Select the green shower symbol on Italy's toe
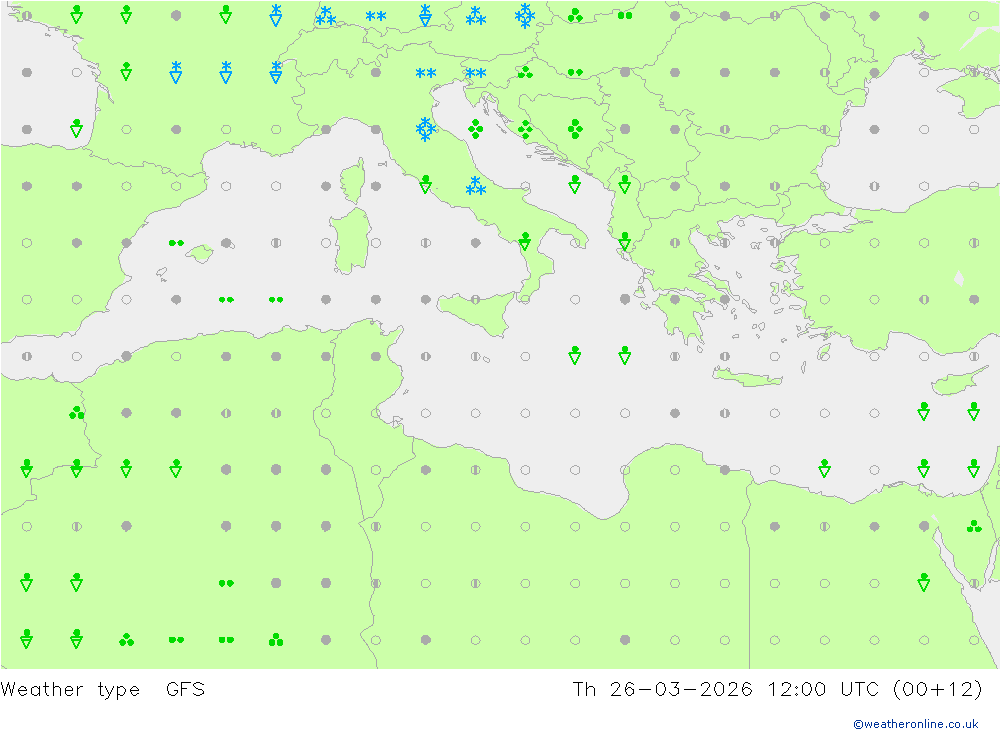The image size is (1000, 733). coord(525,241)
